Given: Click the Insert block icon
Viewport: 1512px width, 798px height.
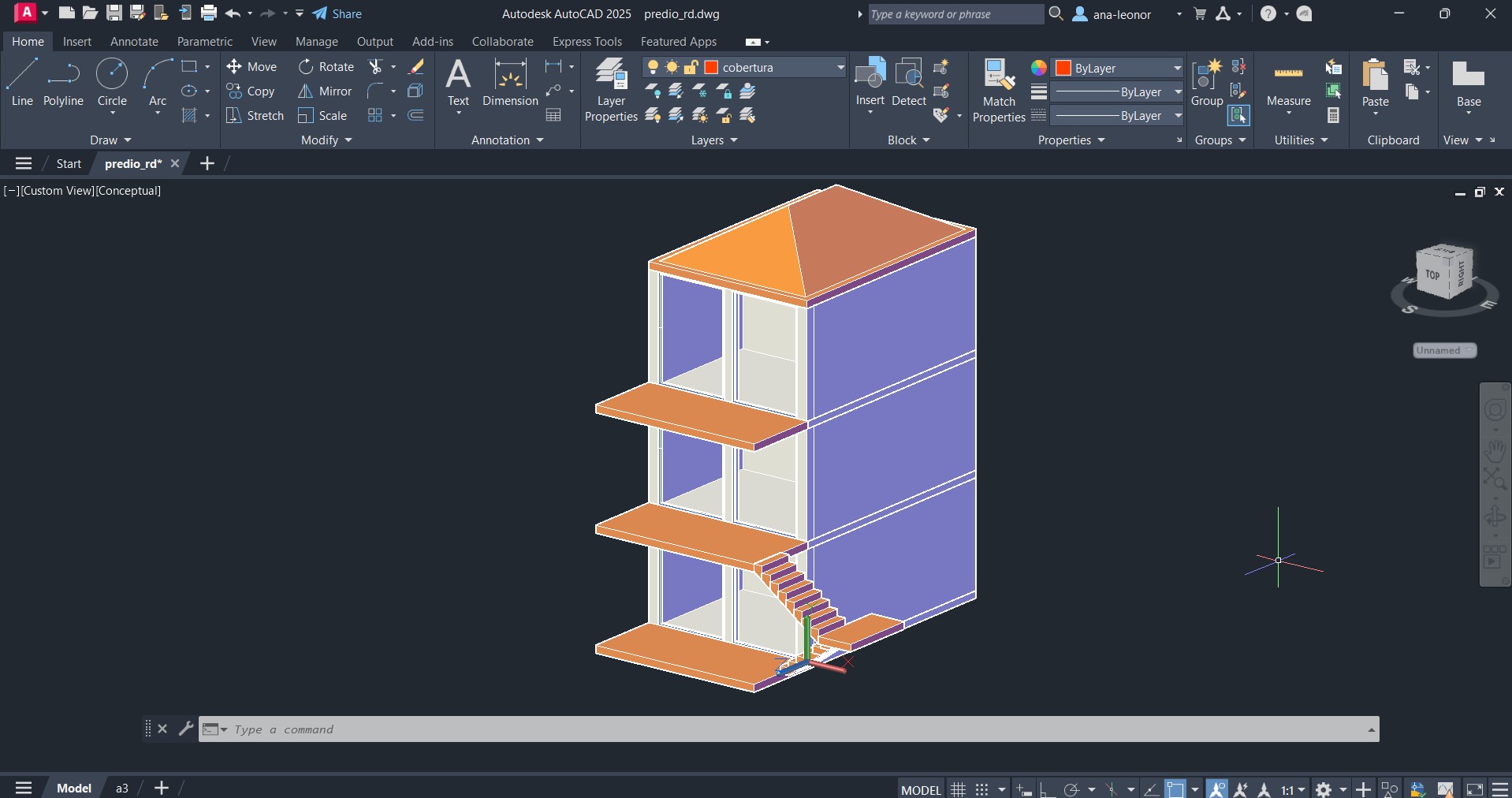Looking at the screenshot, I should (870, 81).
